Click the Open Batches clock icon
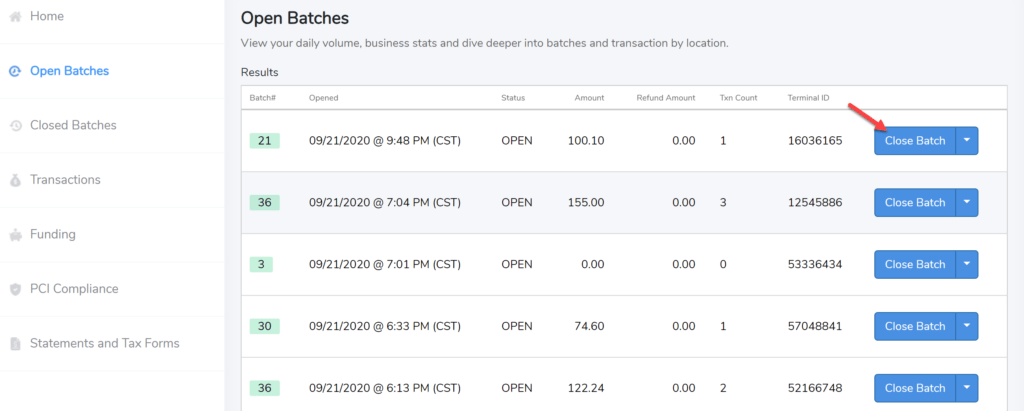 [x=16, y=71]
